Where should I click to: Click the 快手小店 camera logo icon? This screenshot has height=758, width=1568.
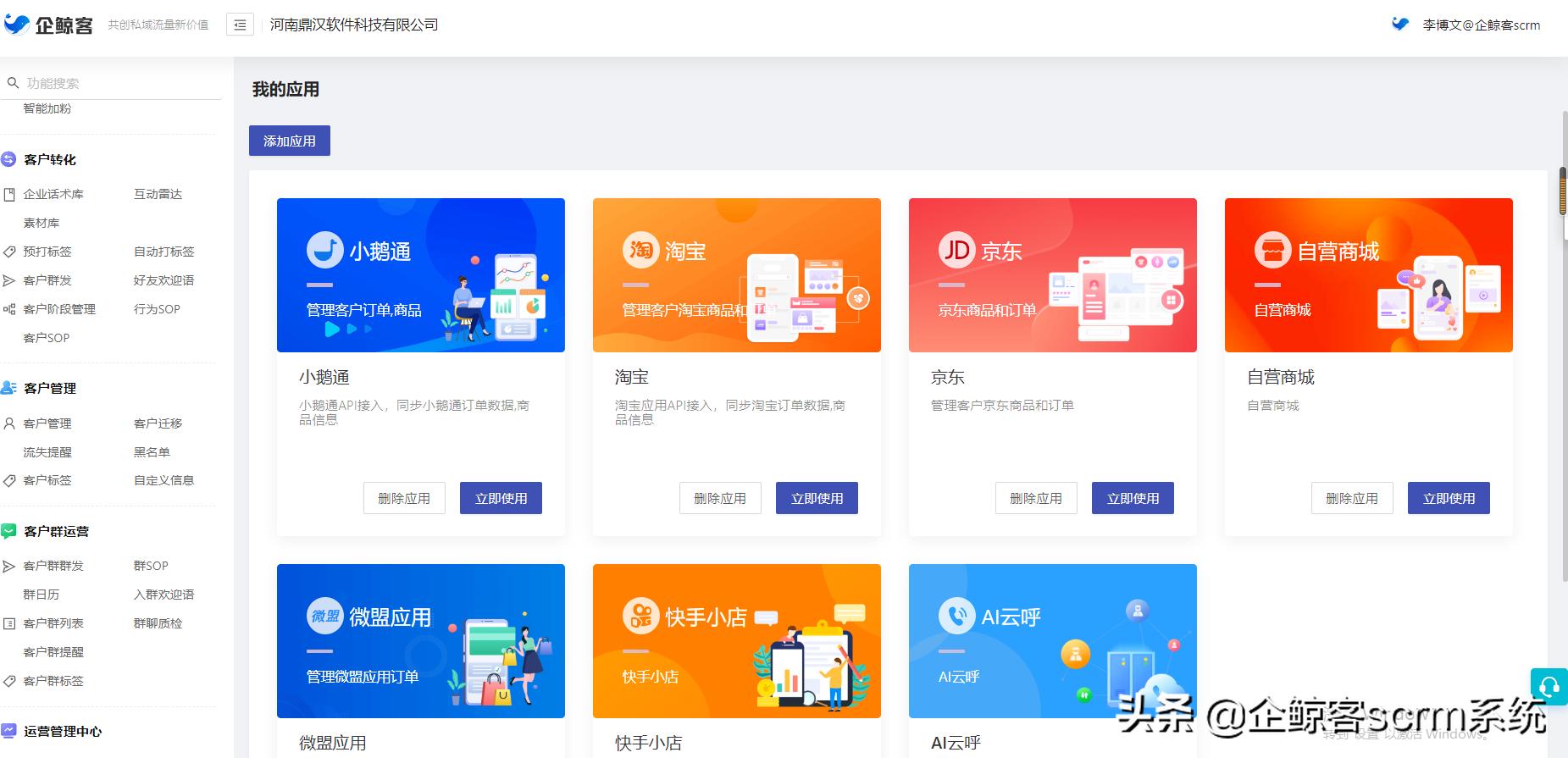(640, 616)
